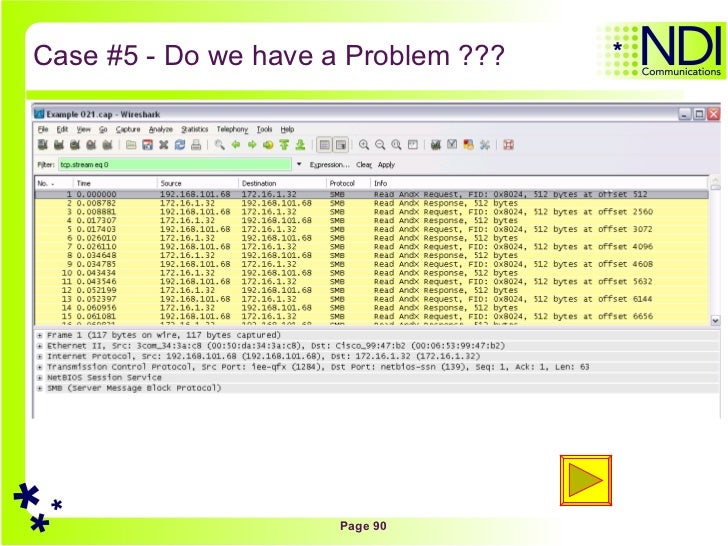
Task: Open the Capture menu
Action: [x=128, y=129]
